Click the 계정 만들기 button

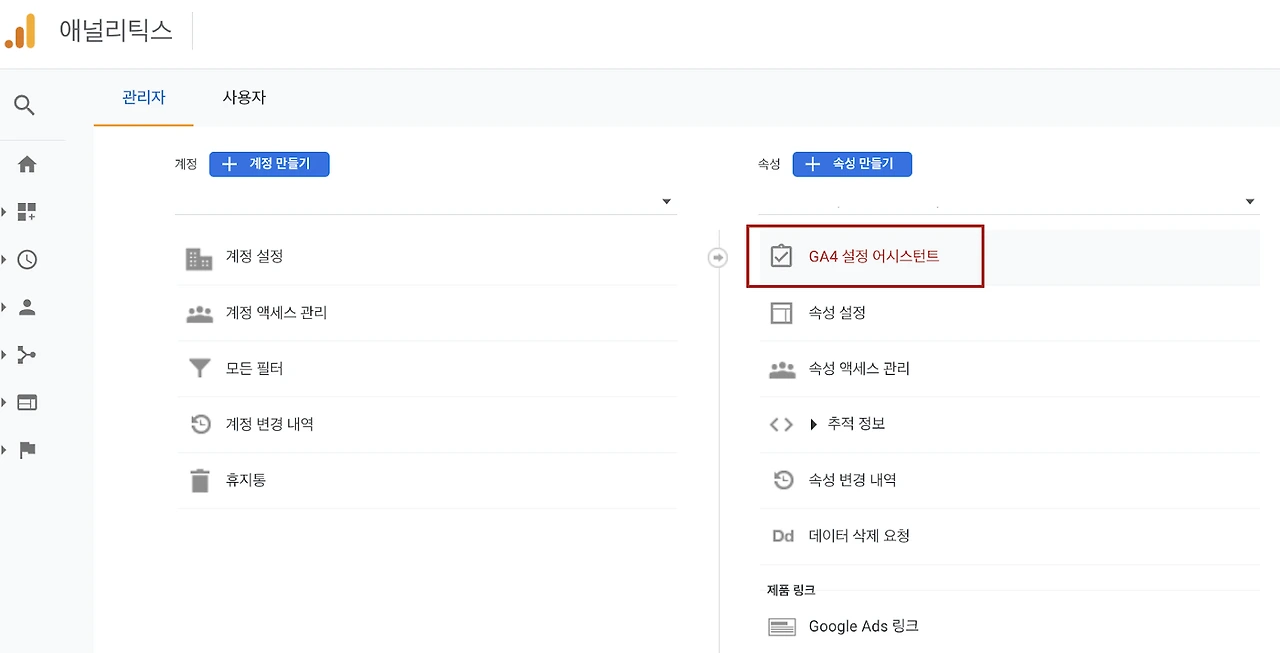269,164
